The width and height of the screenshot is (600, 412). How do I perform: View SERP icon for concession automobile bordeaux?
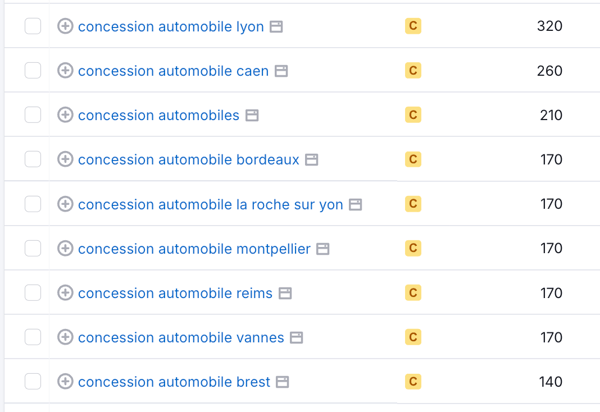pyautogui.click(x=312, y=160)
